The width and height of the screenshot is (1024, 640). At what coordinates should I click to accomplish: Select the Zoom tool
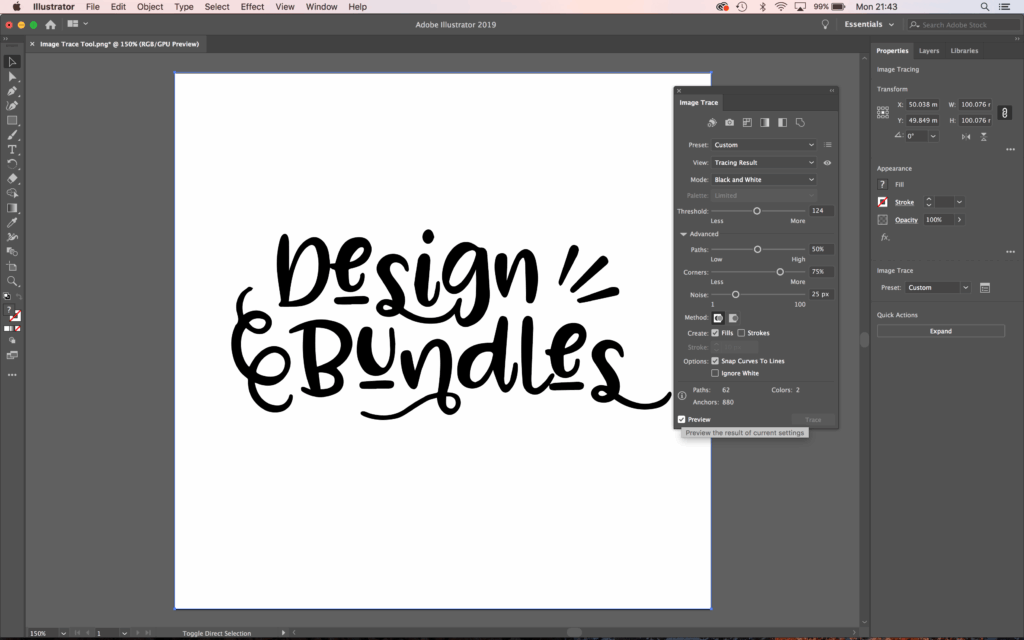[x=12, y=281]
